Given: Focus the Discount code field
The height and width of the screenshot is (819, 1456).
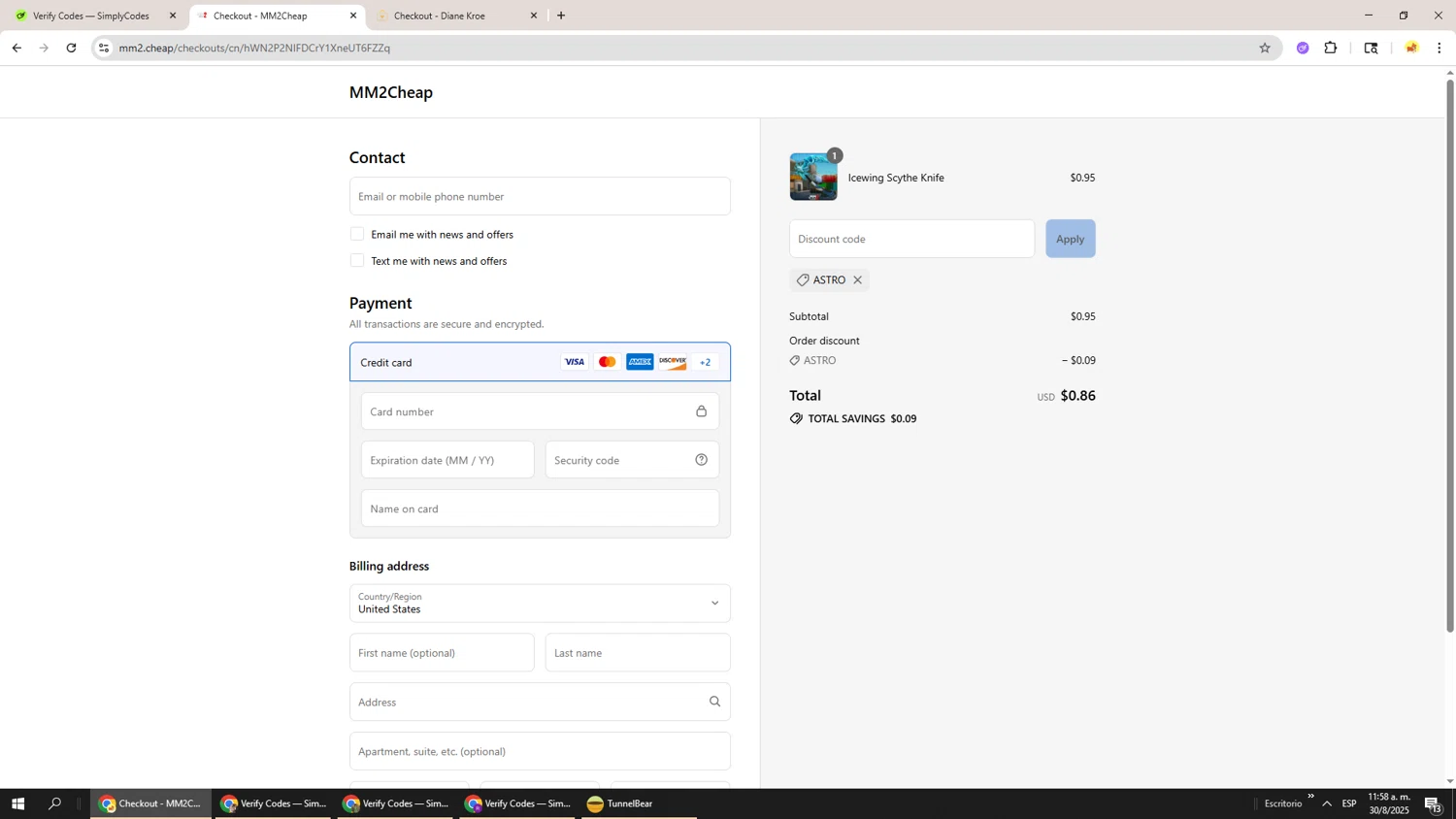Looking at the screenshot, I should (911, 239).
